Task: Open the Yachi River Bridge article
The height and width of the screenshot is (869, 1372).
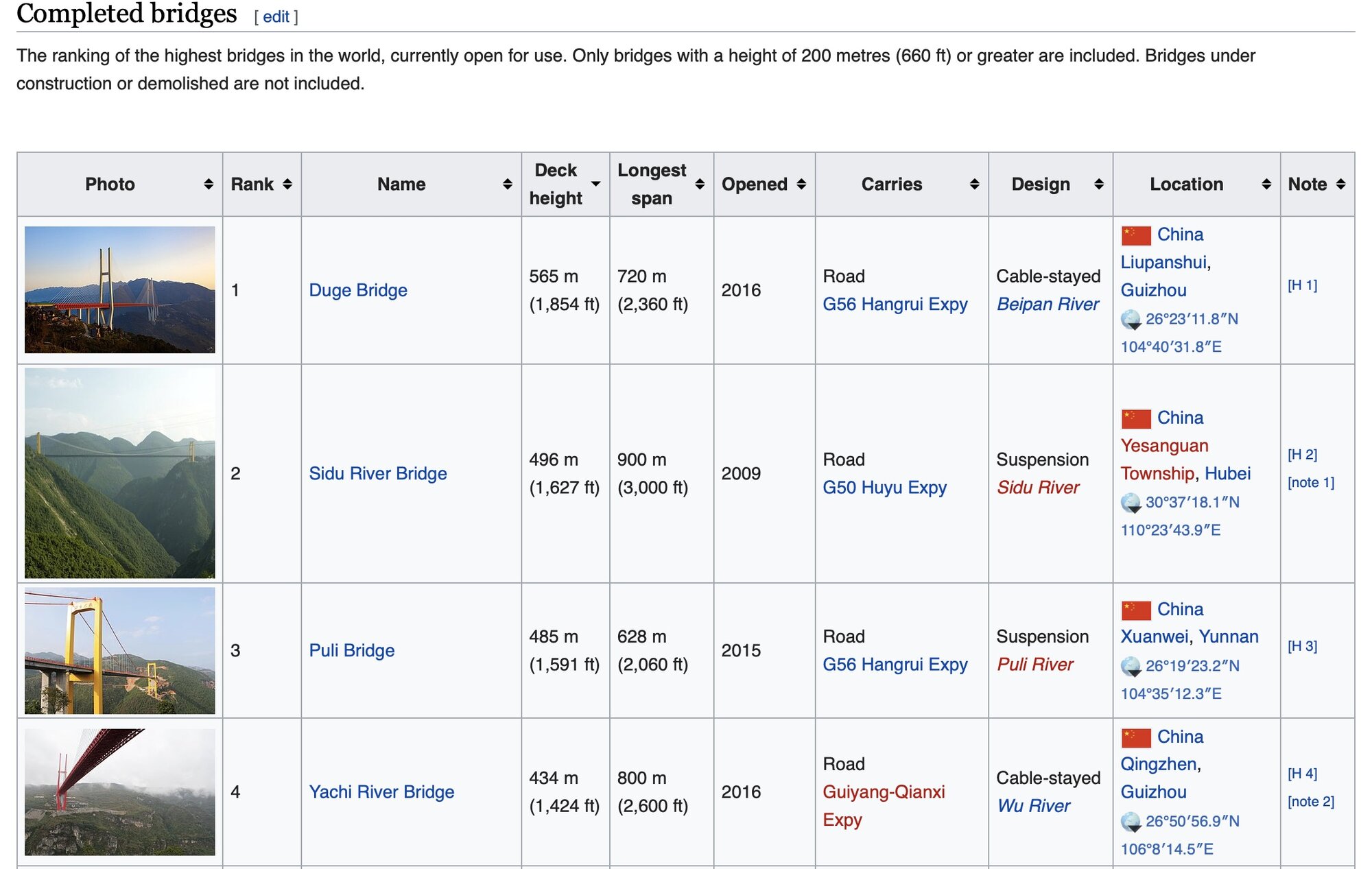Action: 381,791
